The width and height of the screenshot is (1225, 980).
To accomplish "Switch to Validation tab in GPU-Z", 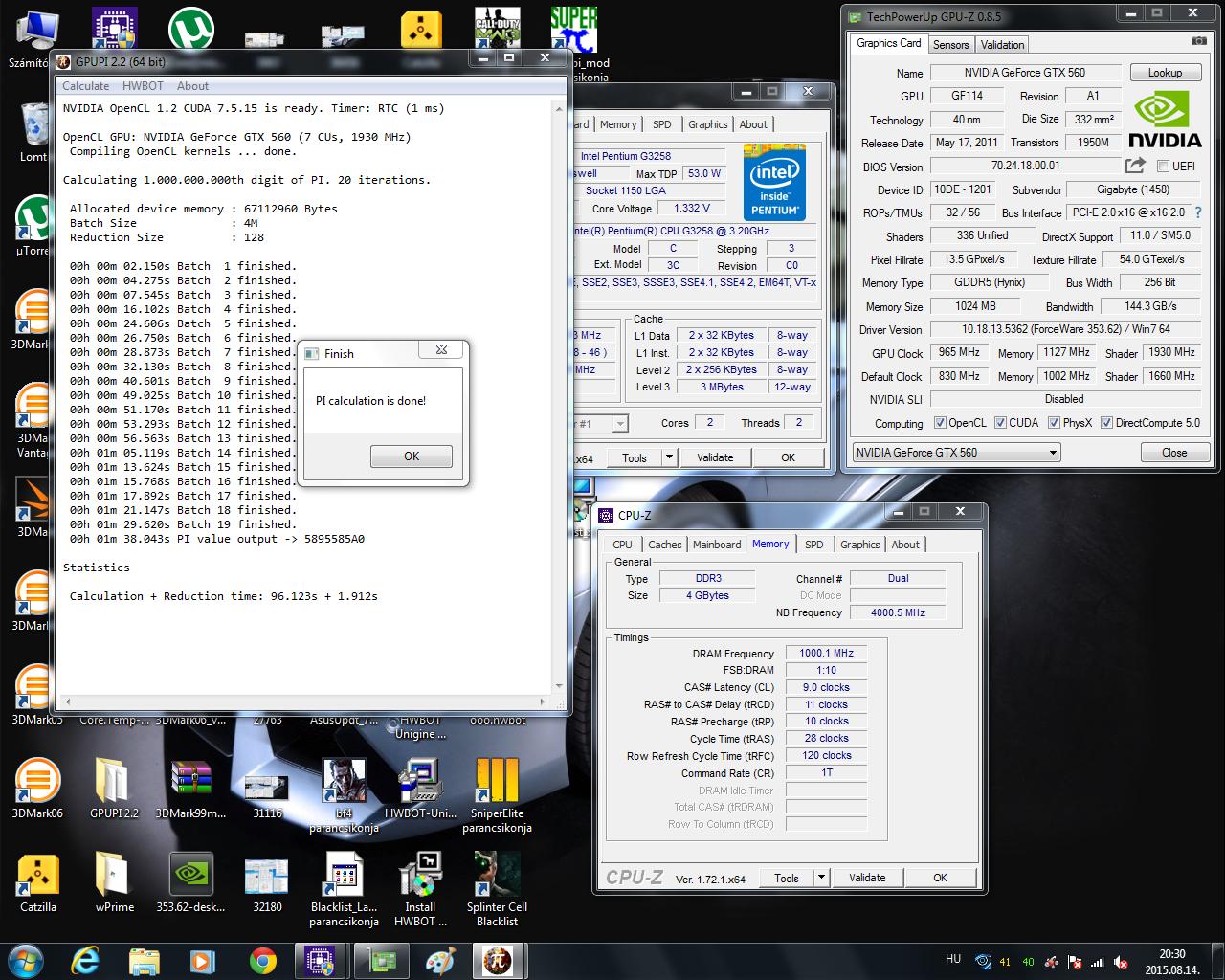I will (1002, 44).
